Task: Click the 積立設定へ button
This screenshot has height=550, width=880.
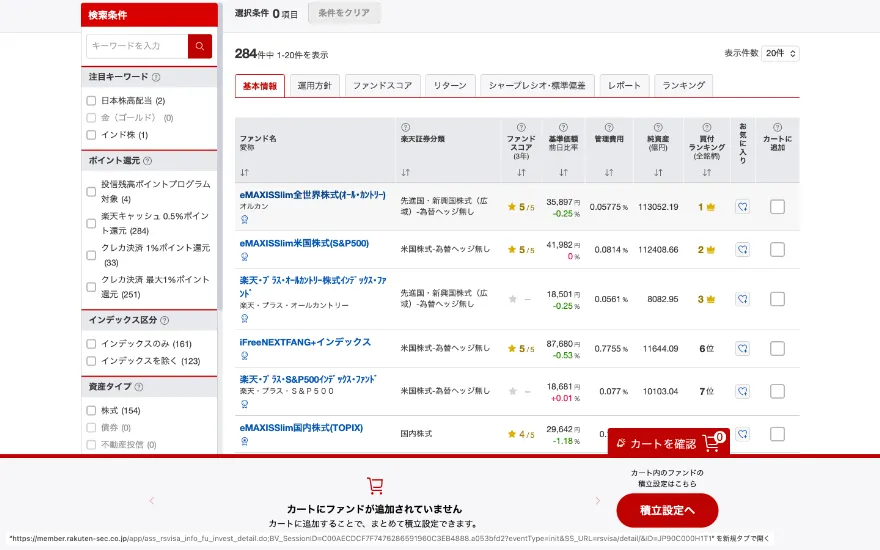Action: tap(667, 510)
